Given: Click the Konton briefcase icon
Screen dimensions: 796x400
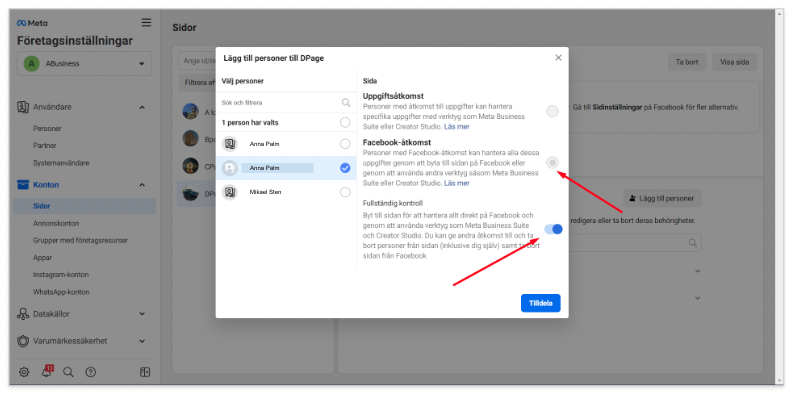Looking at the screenshot, I should (x=23, y=185).
